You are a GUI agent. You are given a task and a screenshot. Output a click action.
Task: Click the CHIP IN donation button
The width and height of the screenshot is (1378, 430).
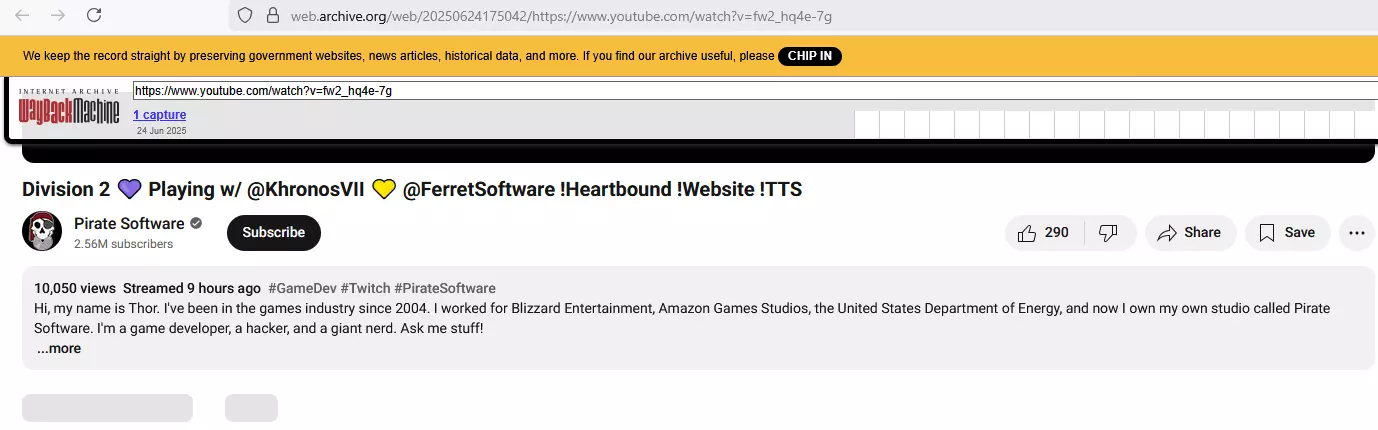[810, 56]
